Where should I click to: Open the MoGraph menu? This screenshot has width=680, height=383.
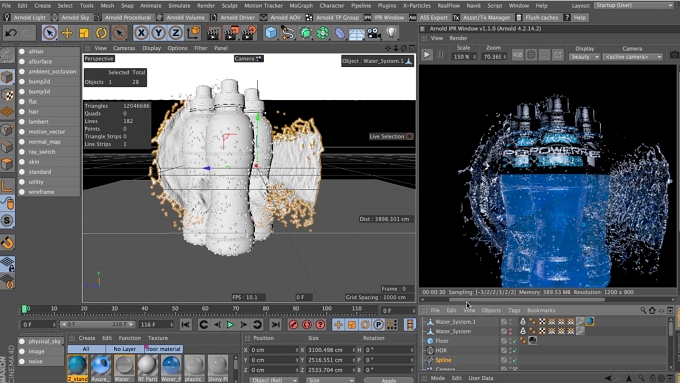(301, 6)
